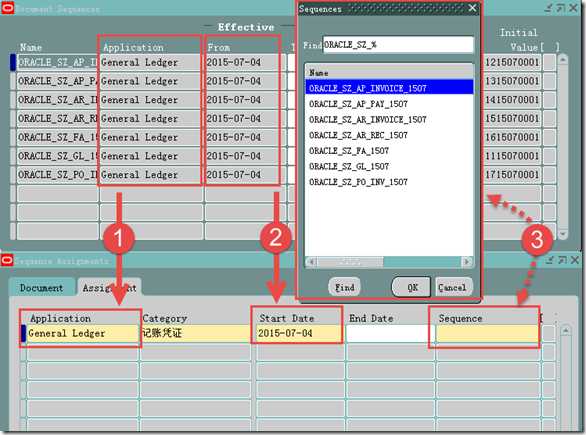Click the ORACLE_SZ_GL_1 name cell

pos(58,156)
